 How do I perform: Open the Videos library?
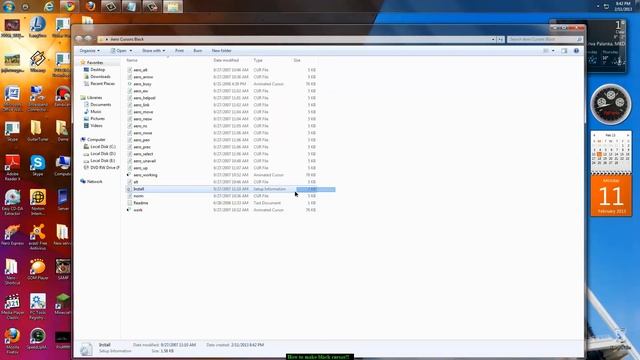point(96,126)
